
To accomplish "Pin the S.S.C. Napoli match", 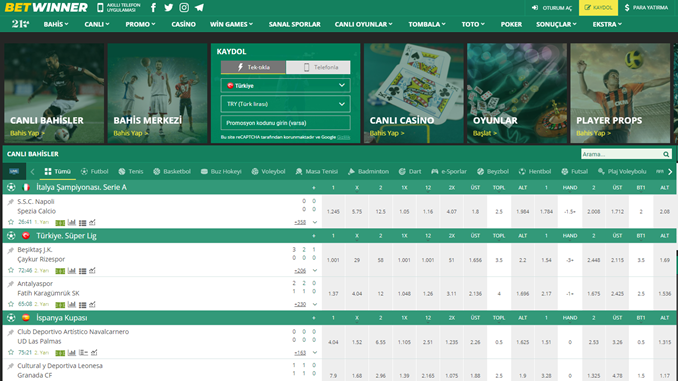I will [10, 202].
